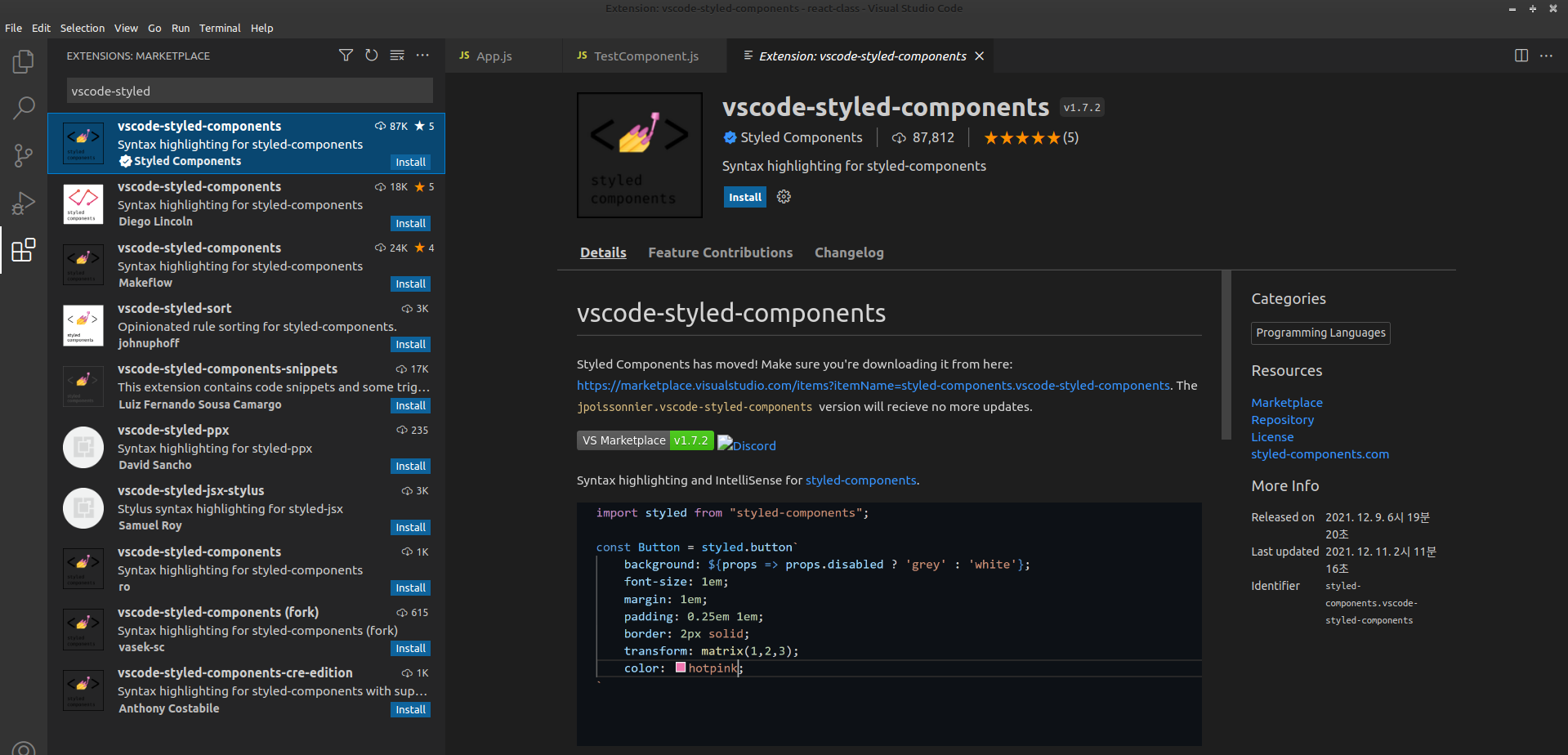
Task: Click the vscode-styled-jsx-stylus placeholder icon
Action: pos(83,507)
